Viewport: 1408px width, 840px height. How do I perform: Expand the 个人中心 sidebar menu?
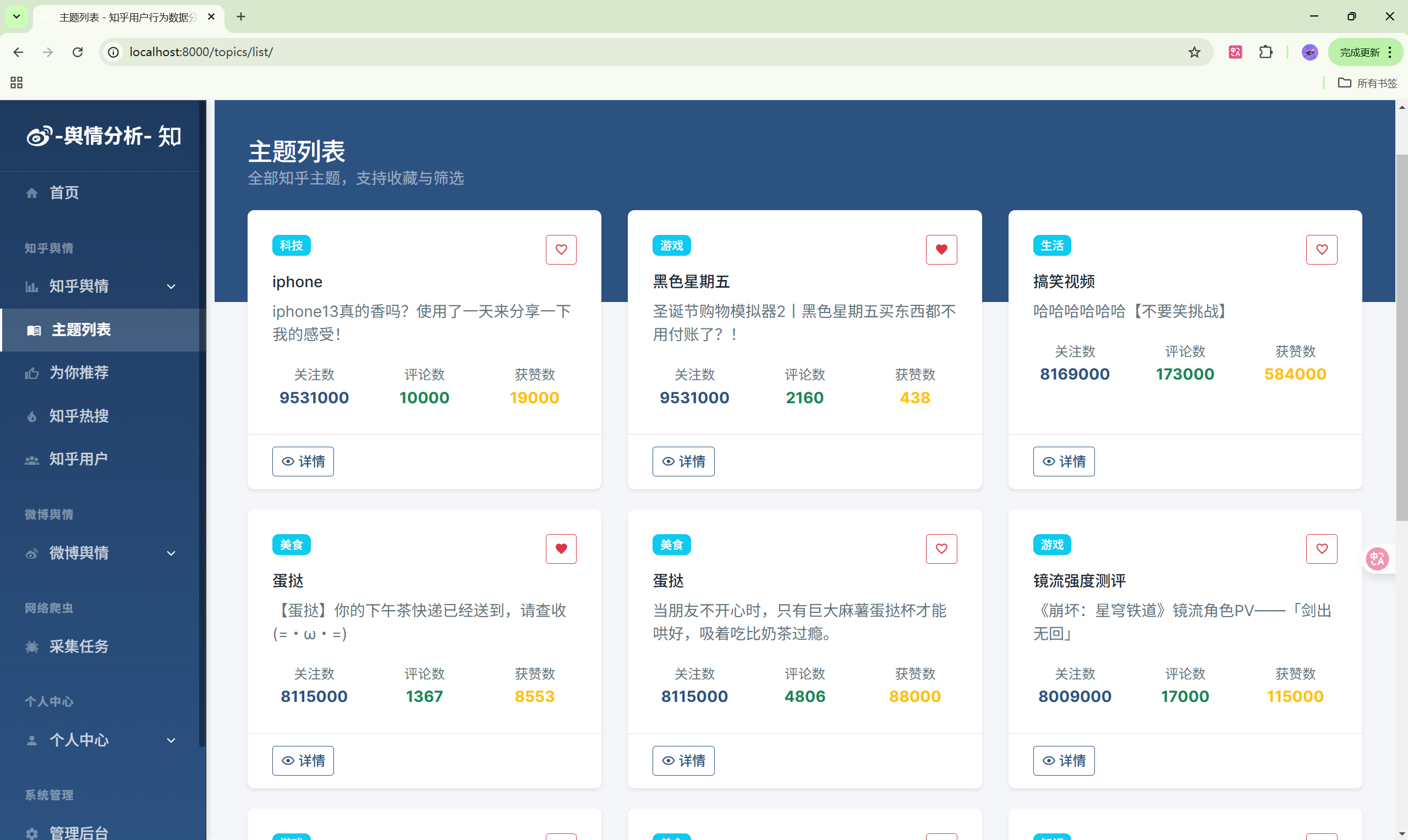point(171,740)
